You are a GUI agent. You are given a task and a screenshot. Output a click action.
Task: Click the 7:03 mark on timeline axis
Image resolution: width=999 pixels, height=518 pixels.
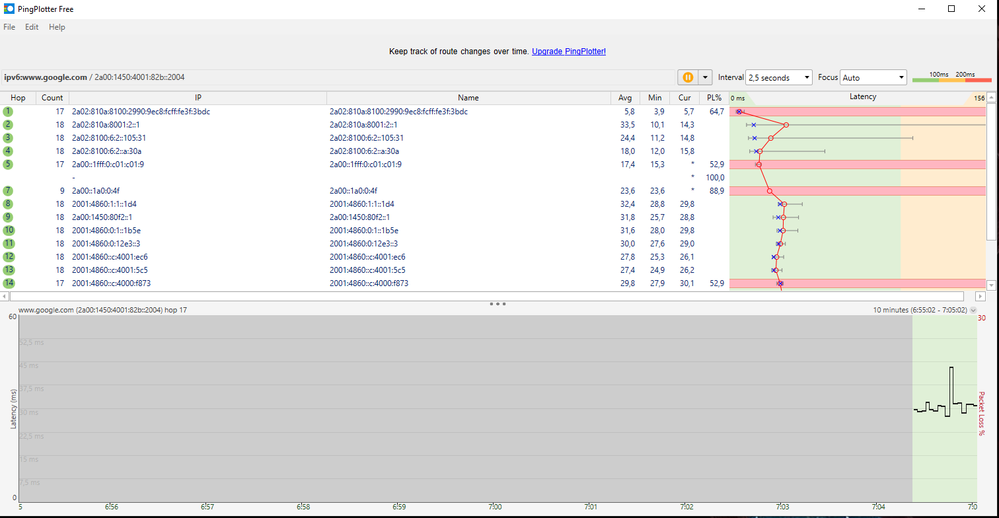[x=782, y=507]
